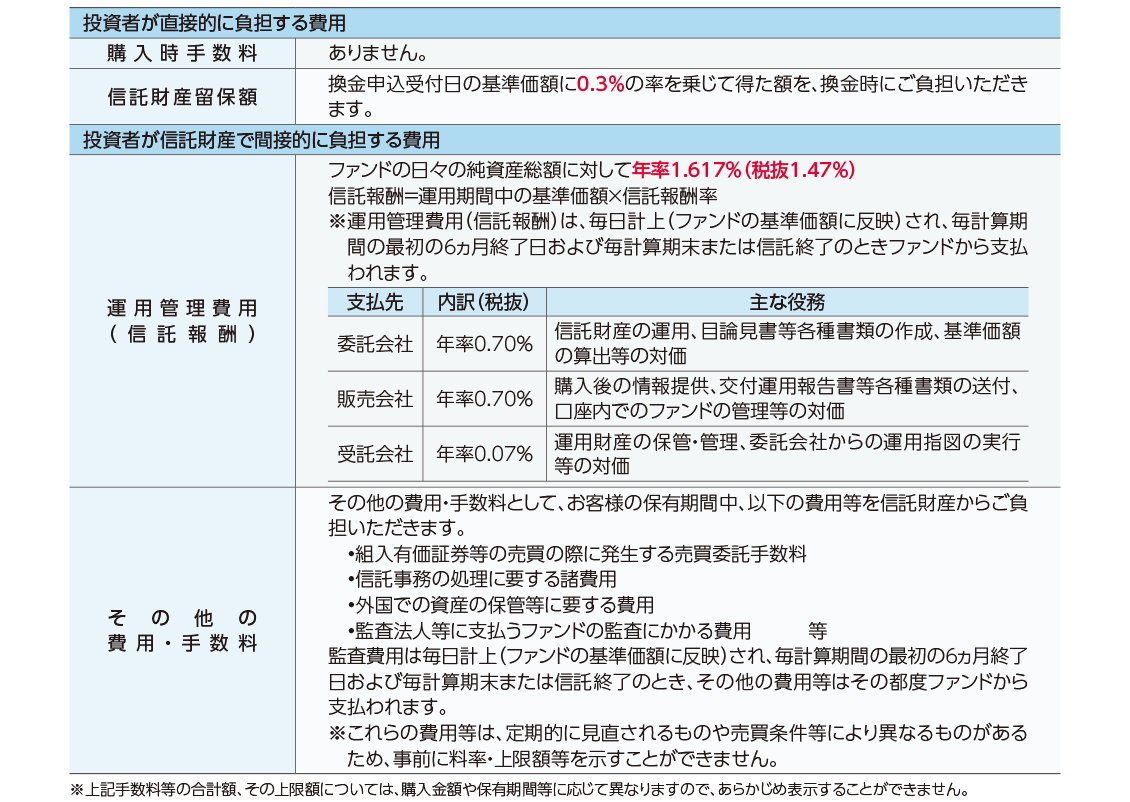The height and width of the screenshot is (802, 1130).
Task: Select the 運用管理費用（信託報酬） row label
Action: (x=182, y=321)
